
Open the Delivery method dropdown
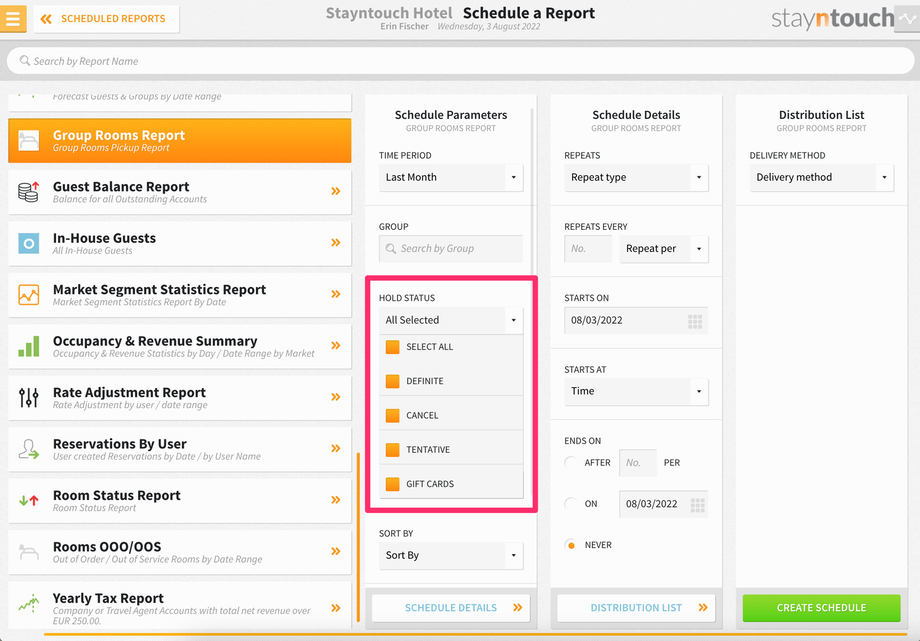[x=821, y=177]
